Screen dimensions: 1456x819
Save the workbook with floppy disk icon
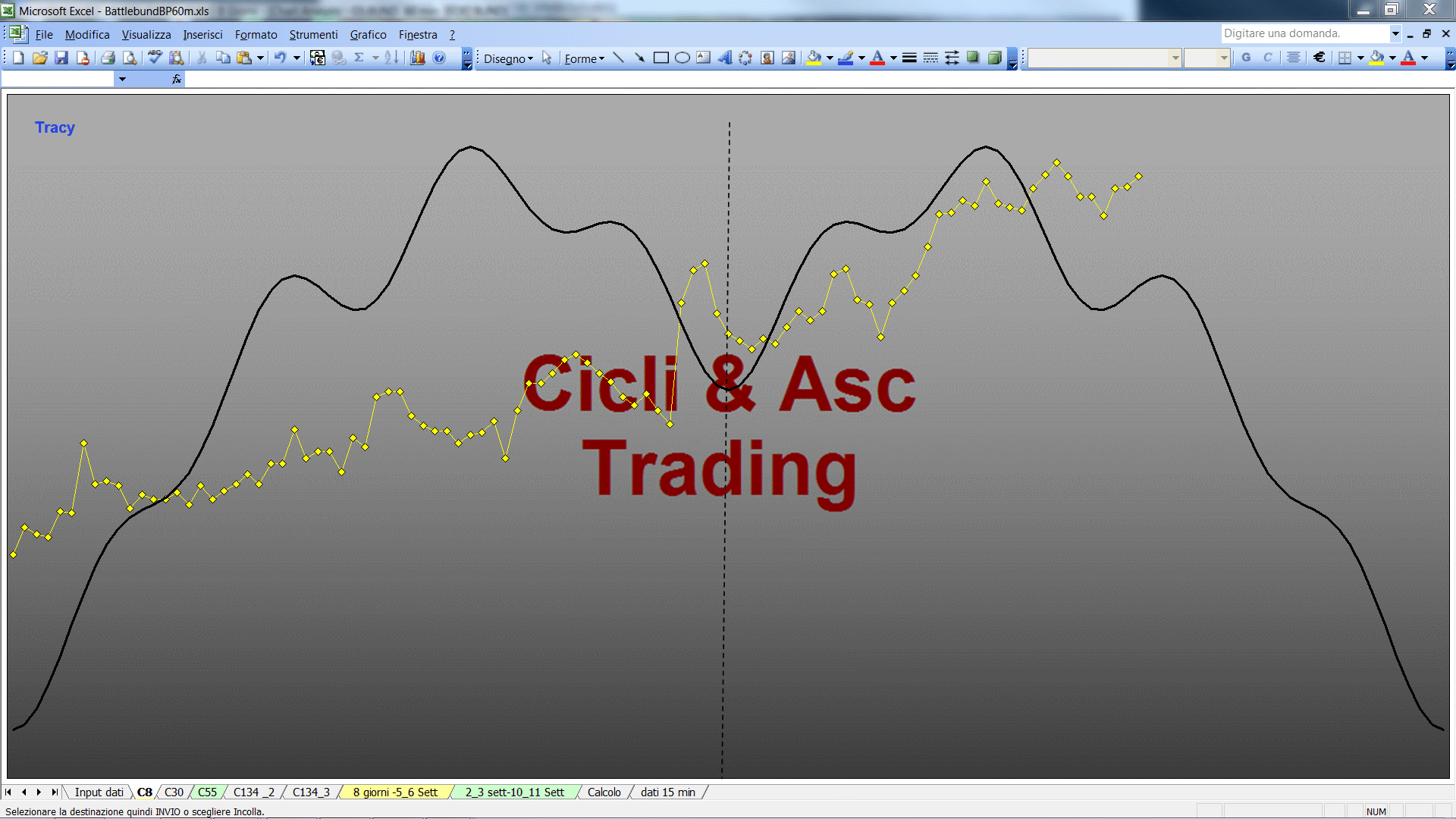pos(61,58)
